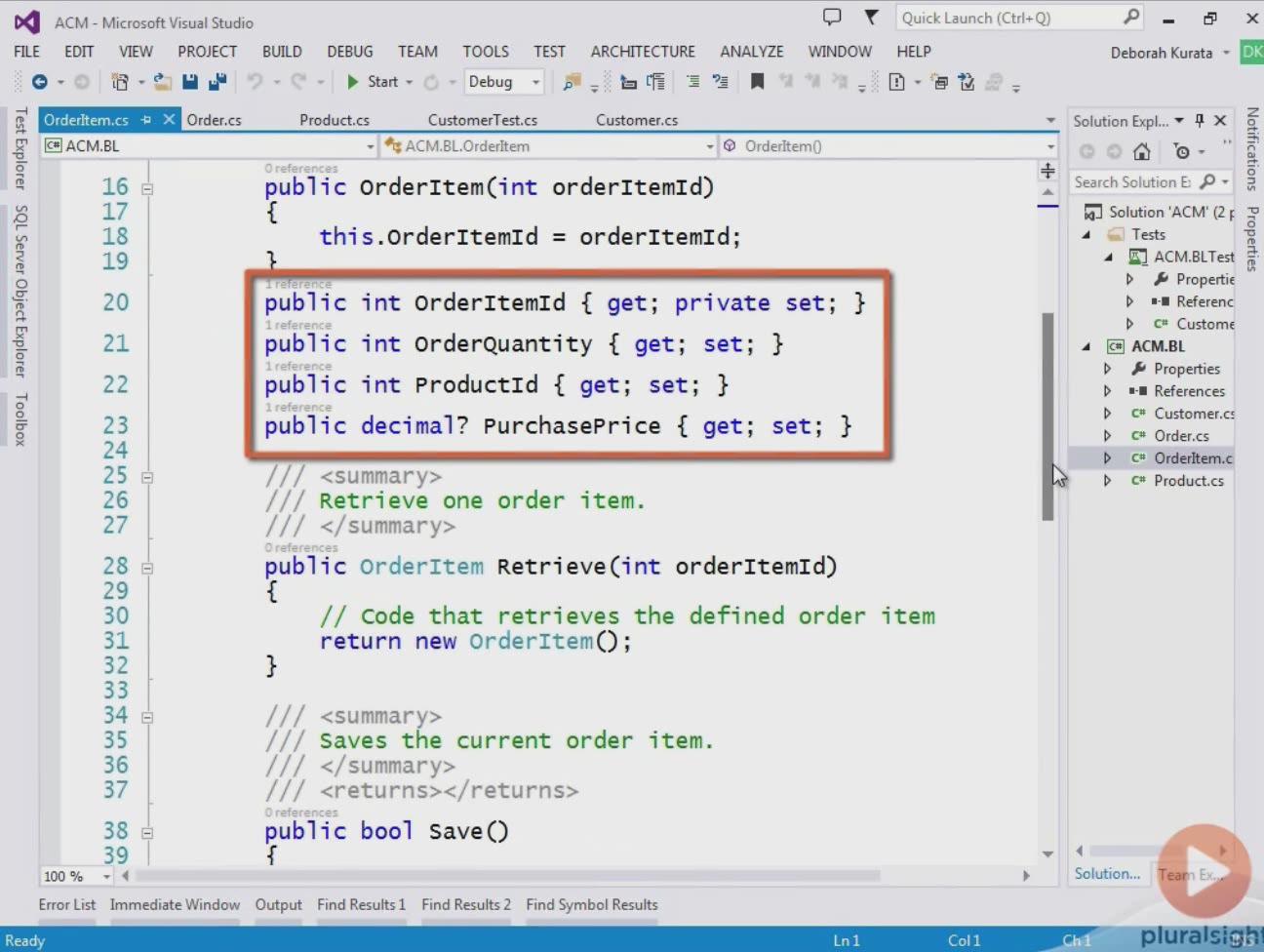Click the Notifications flag icon in title bar
This screenshot has height=952, width=1264.
pyautogui.click(x=872, y=17)
